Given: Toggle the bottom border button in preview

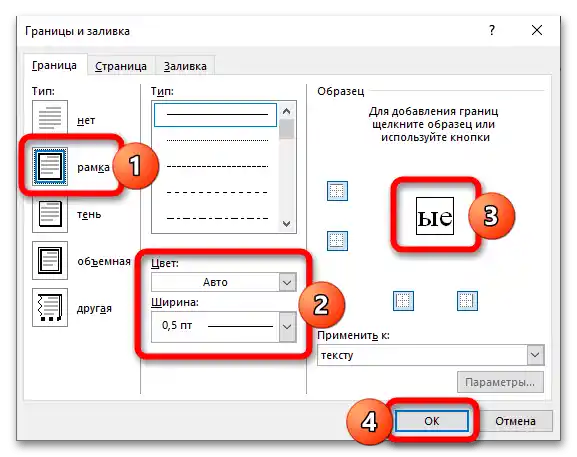Looking at the screenshot, I should (337, 241).
